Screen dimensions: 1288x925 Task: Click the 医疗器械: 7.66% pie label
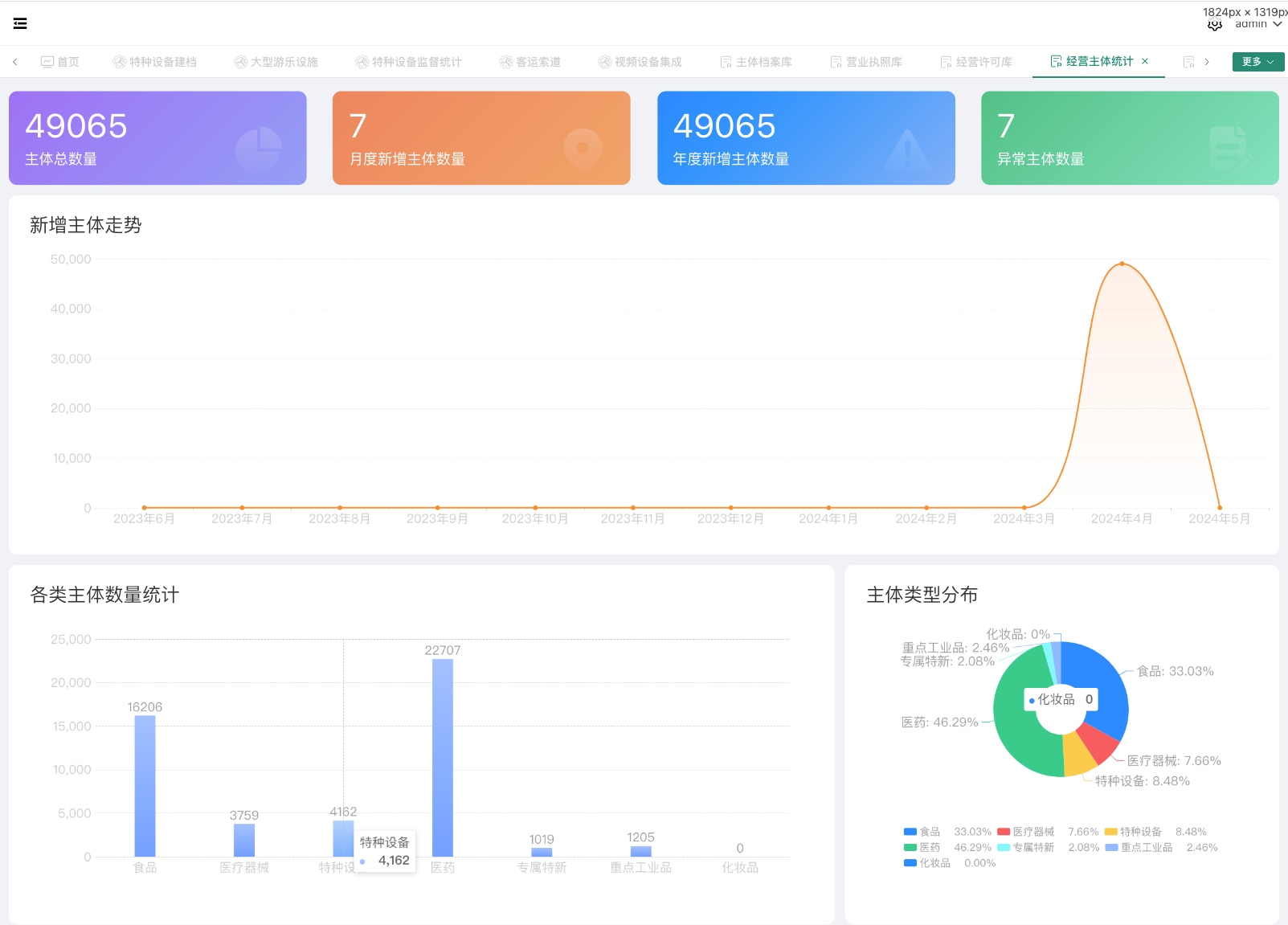click(x=1174, y=760)
